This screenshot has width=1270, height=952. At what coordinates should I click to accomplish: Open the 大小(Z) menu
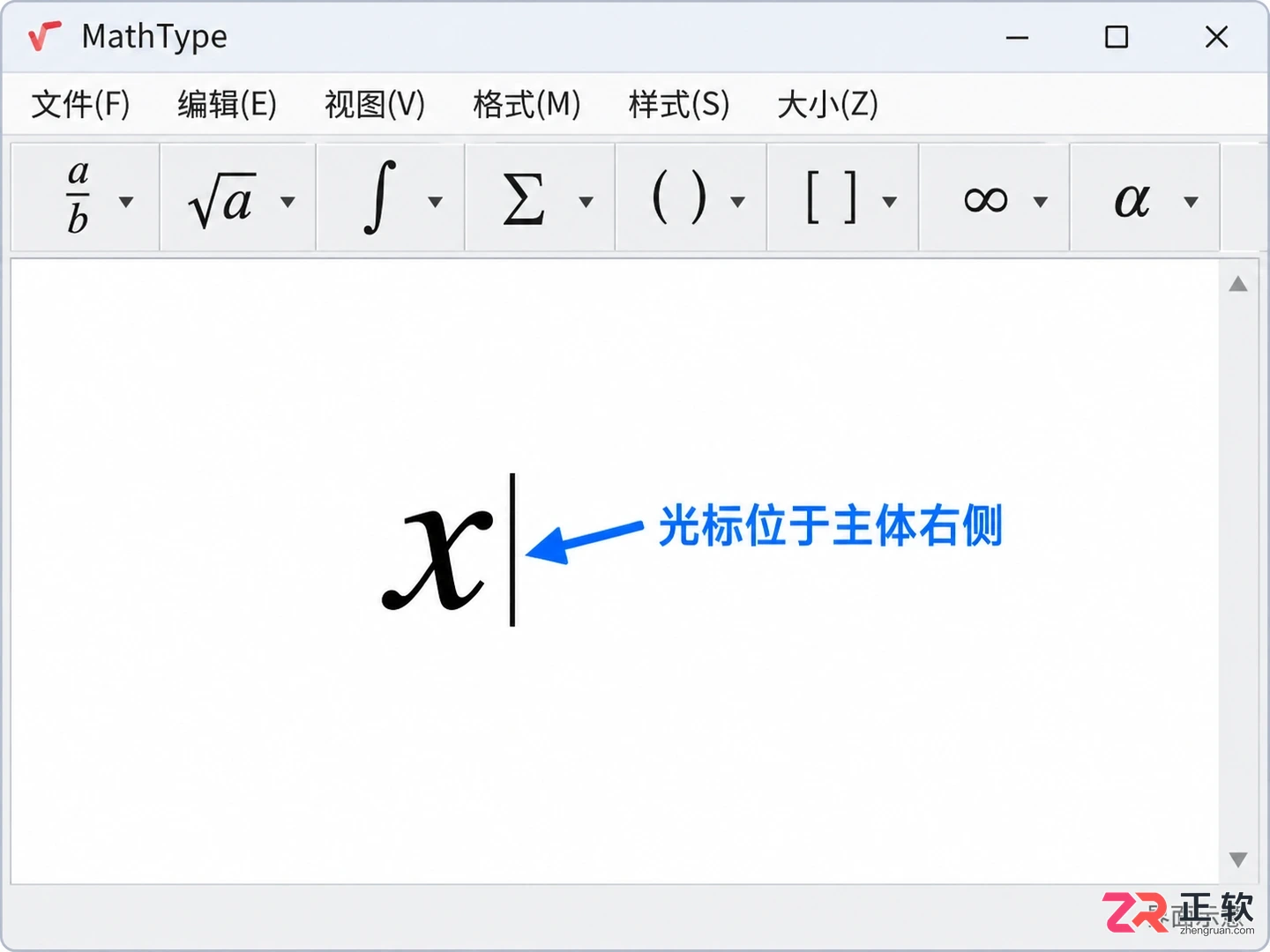[827, 104]
